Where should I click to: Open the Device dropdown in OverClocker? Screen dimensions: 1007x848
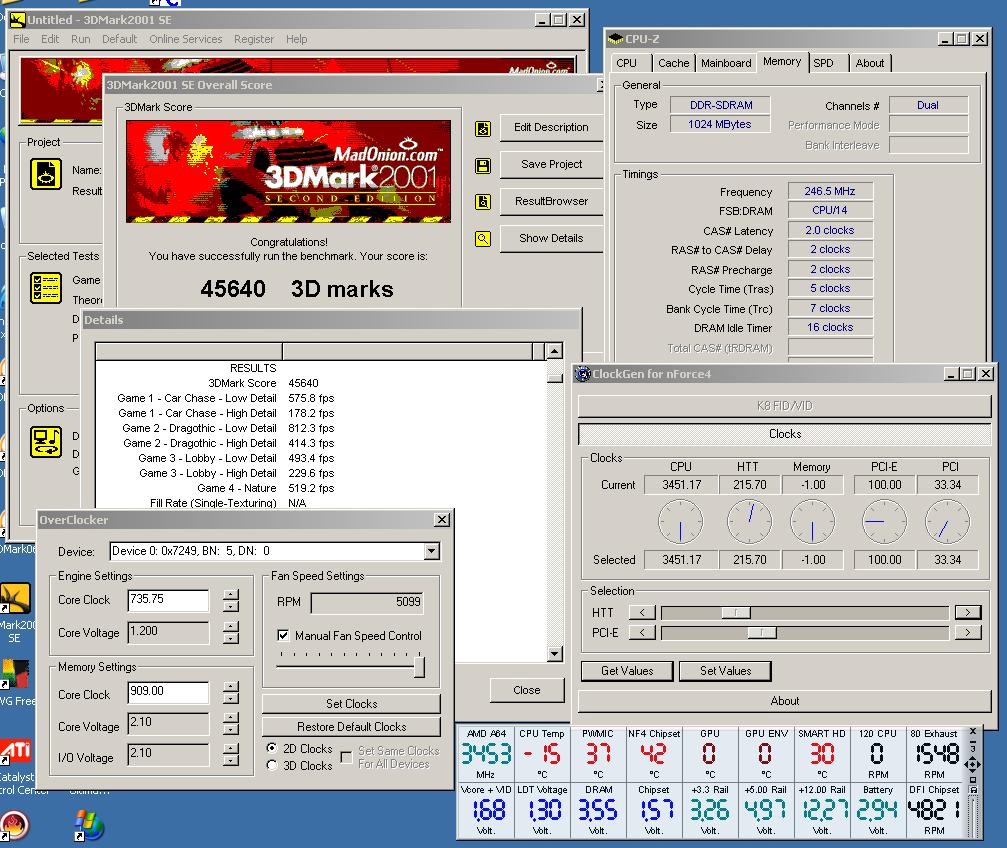tap(432, 551)
